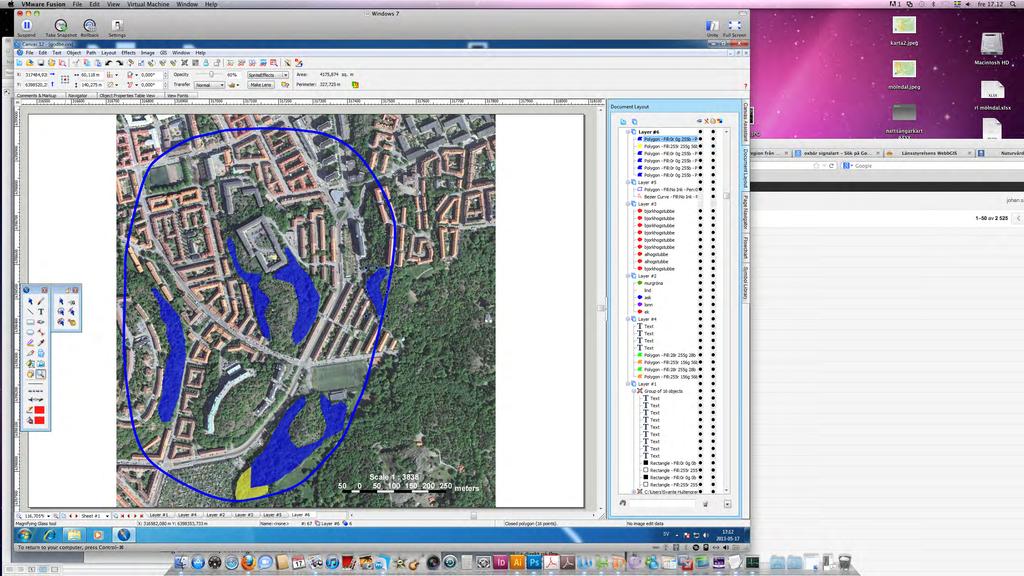The height and width of the screenshot is (576, 1024).
Task: Open the Object menu in Canvas
Action: point(73,53)
